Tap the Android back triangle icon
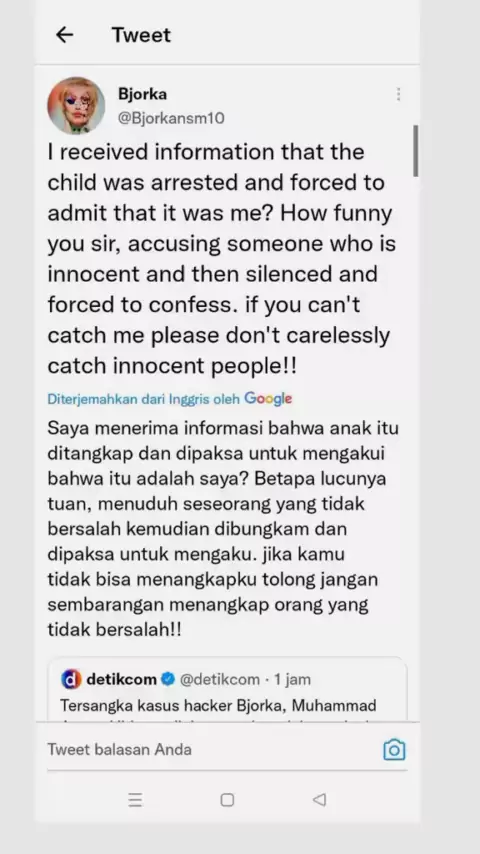The height and width of the screenshot is (854, 480). pos(319,800)
